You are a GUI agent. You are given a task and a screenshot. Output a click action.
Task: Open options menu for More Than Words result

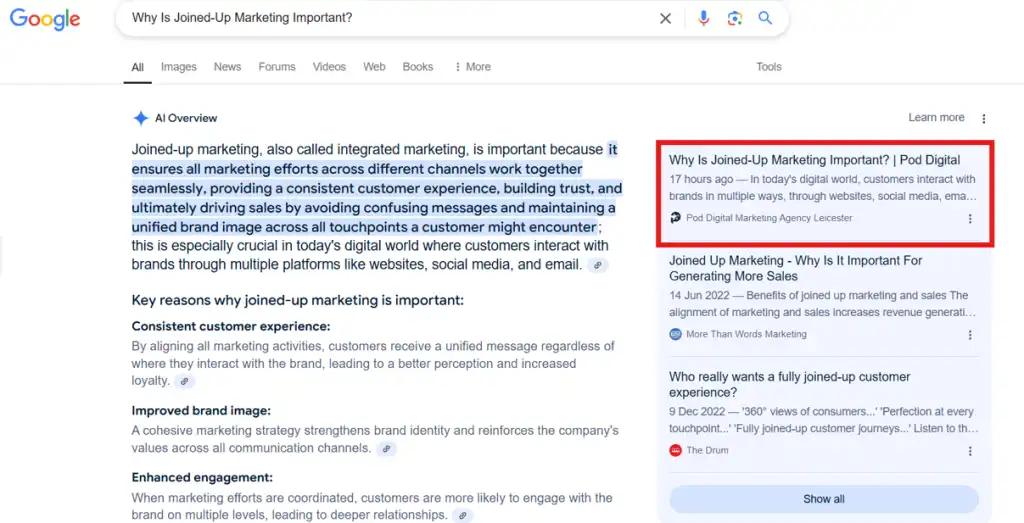pos(969,335)
